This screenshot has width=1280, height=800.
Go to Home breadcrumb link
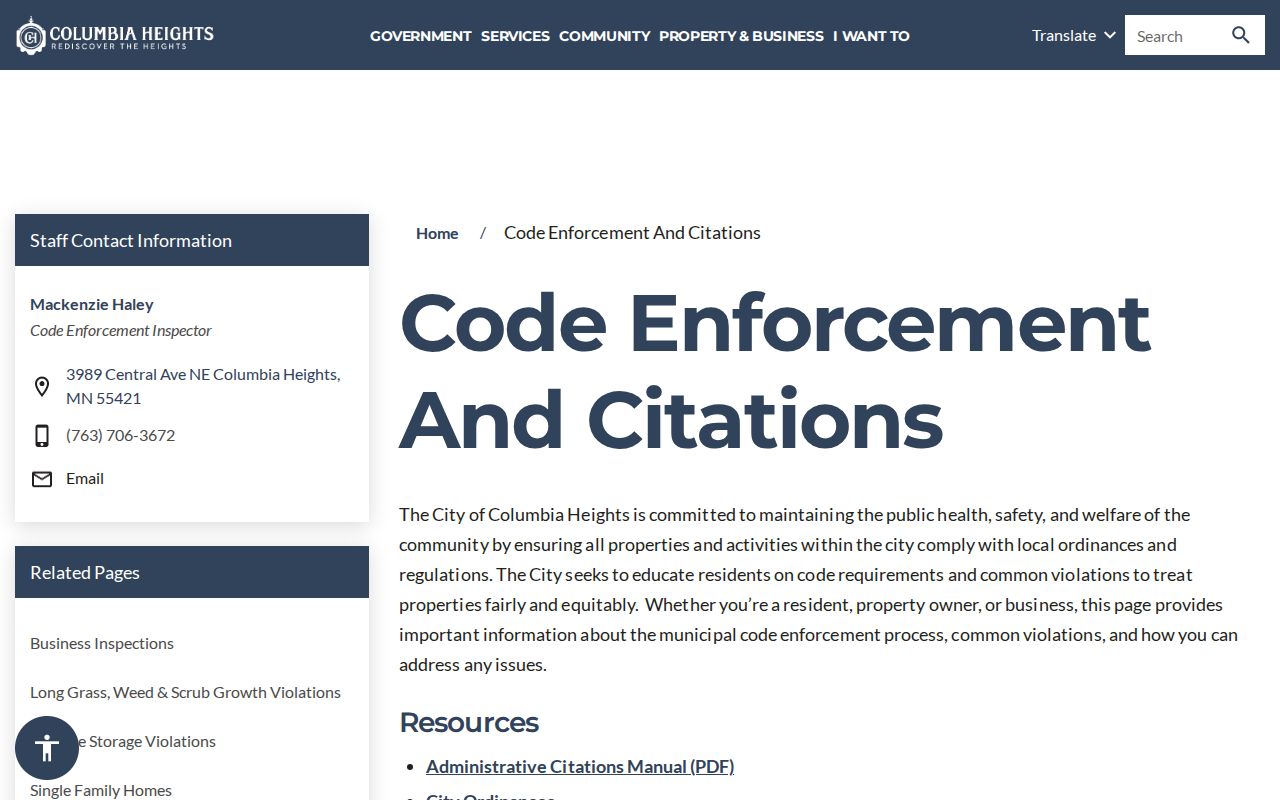tap(437, 233)
